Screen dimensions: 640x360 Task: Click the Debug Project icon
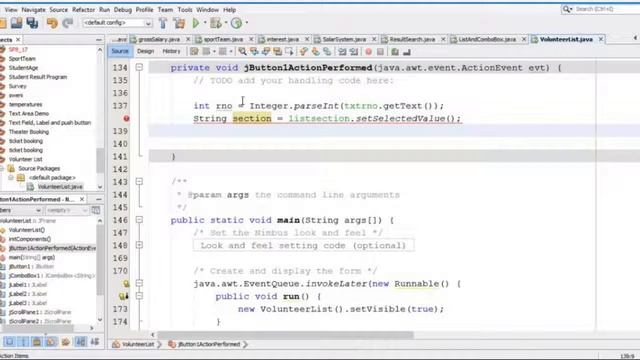(x=215, y=23)
